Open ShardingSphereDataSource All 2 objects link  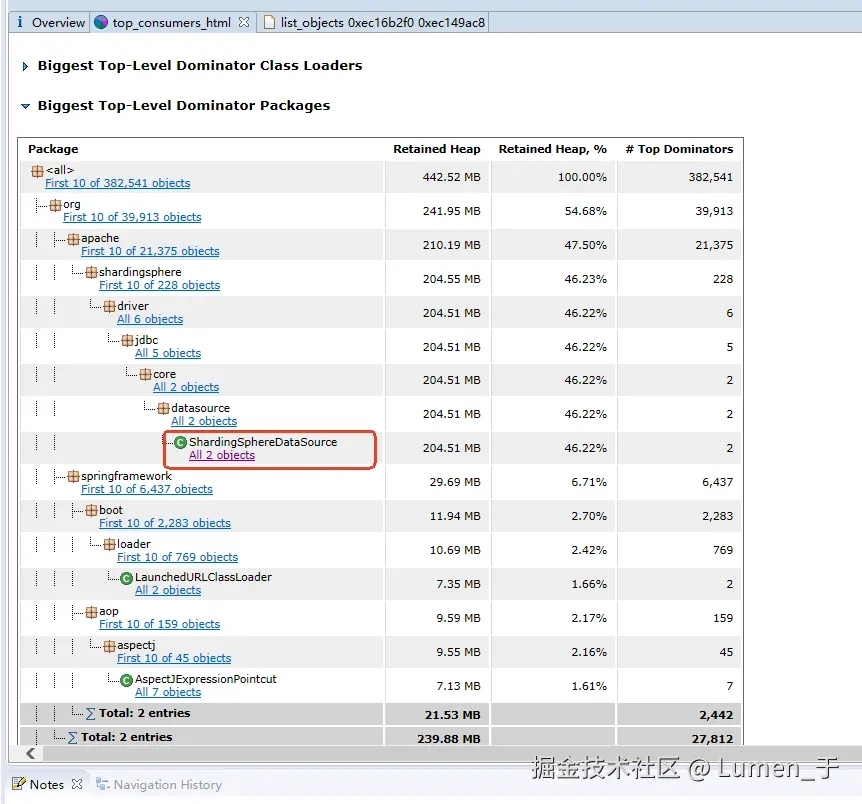point(222,456)
